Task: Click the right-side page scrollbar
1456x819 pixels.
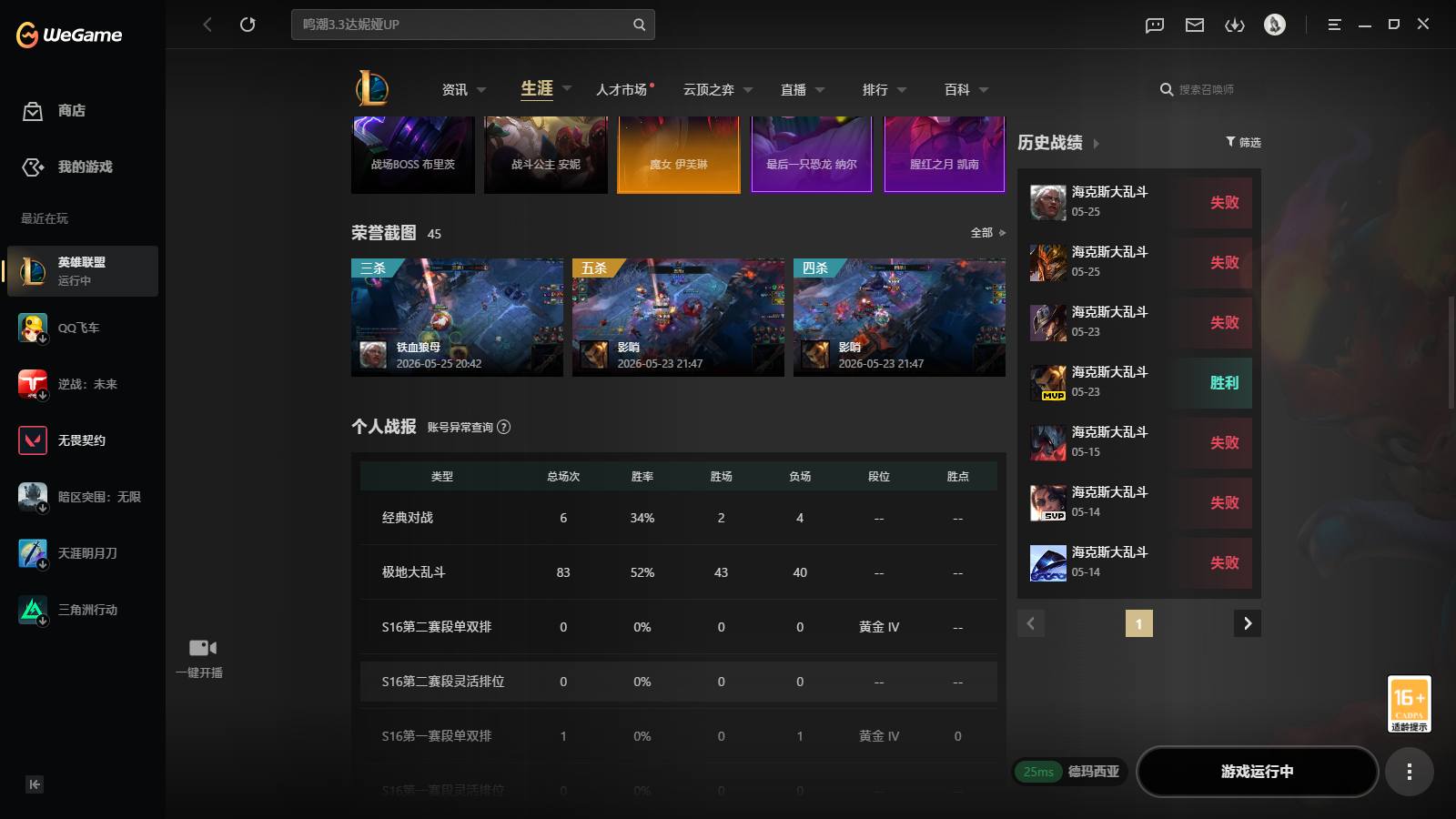Action: click(1451, 351)
